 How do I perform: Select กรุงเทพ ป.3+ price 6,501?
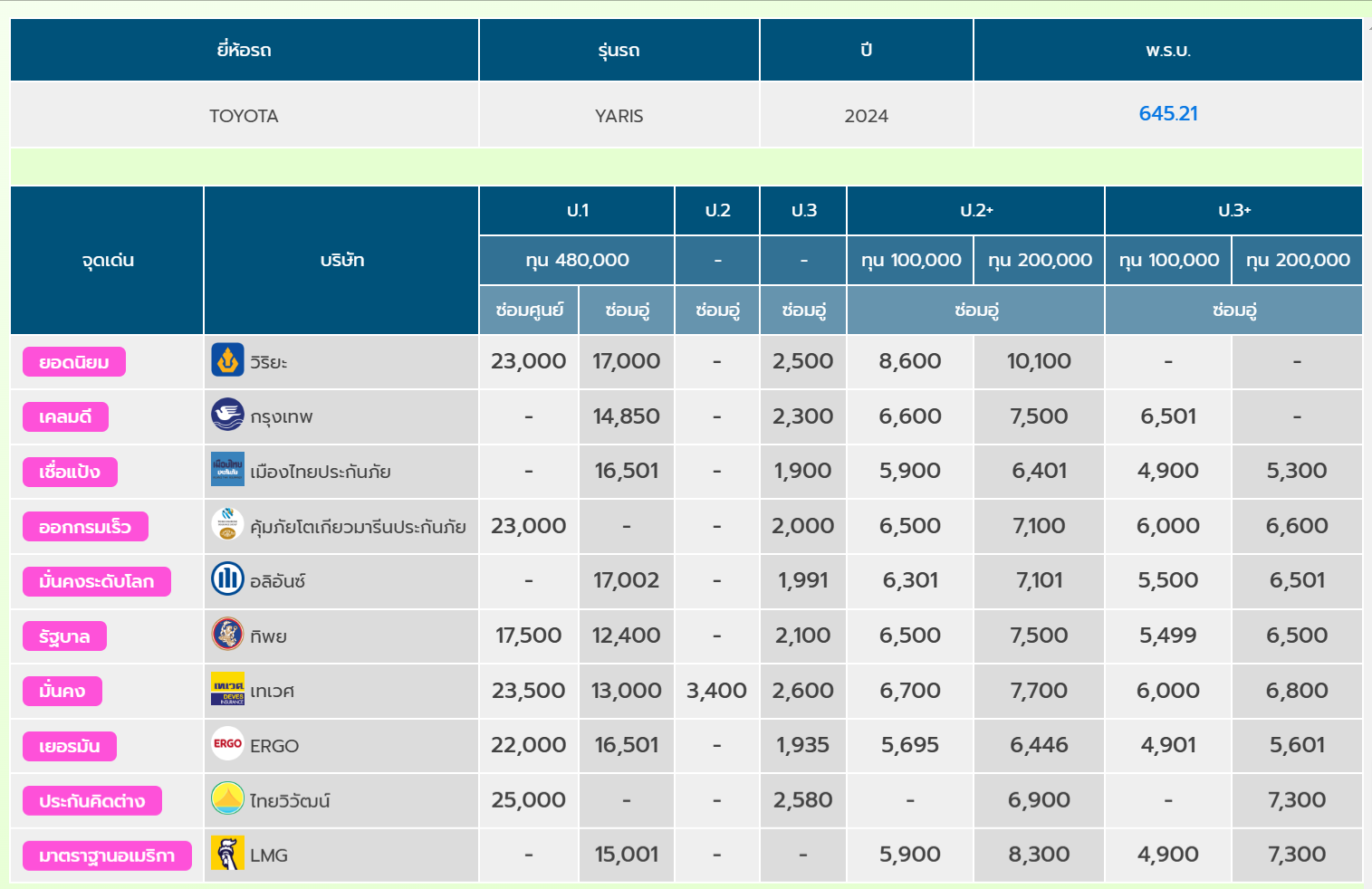pos(1168,416)
